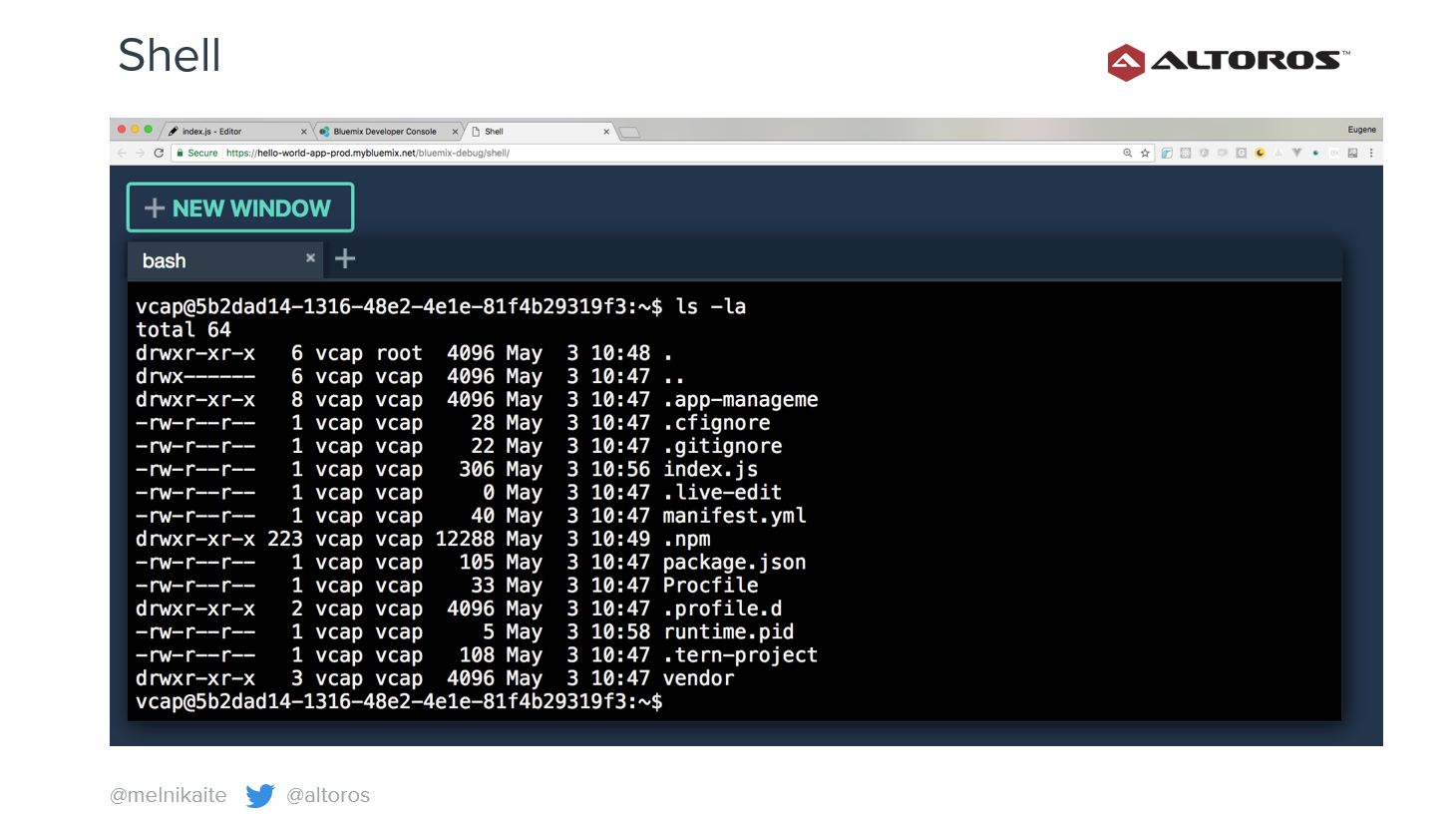Click the JetBrains JB extension icon
Viewport: 1456px width, 819px height.
coord(1353,153)
